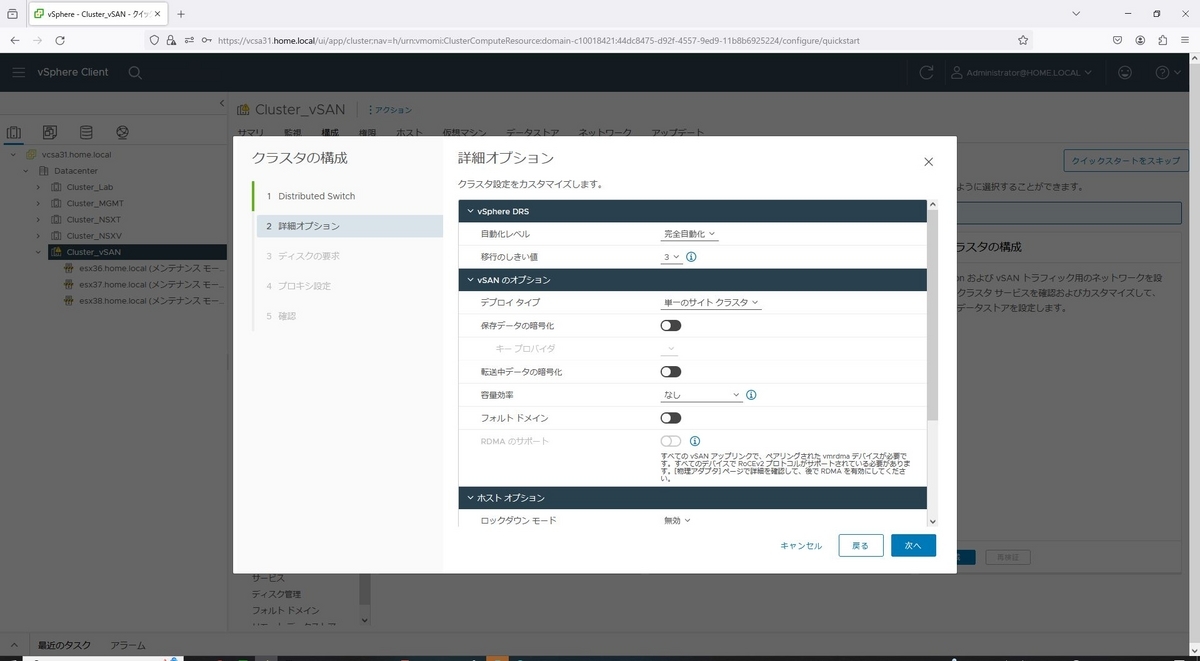Expand the Cluster_MGMT tree node

tap(39, 203)
